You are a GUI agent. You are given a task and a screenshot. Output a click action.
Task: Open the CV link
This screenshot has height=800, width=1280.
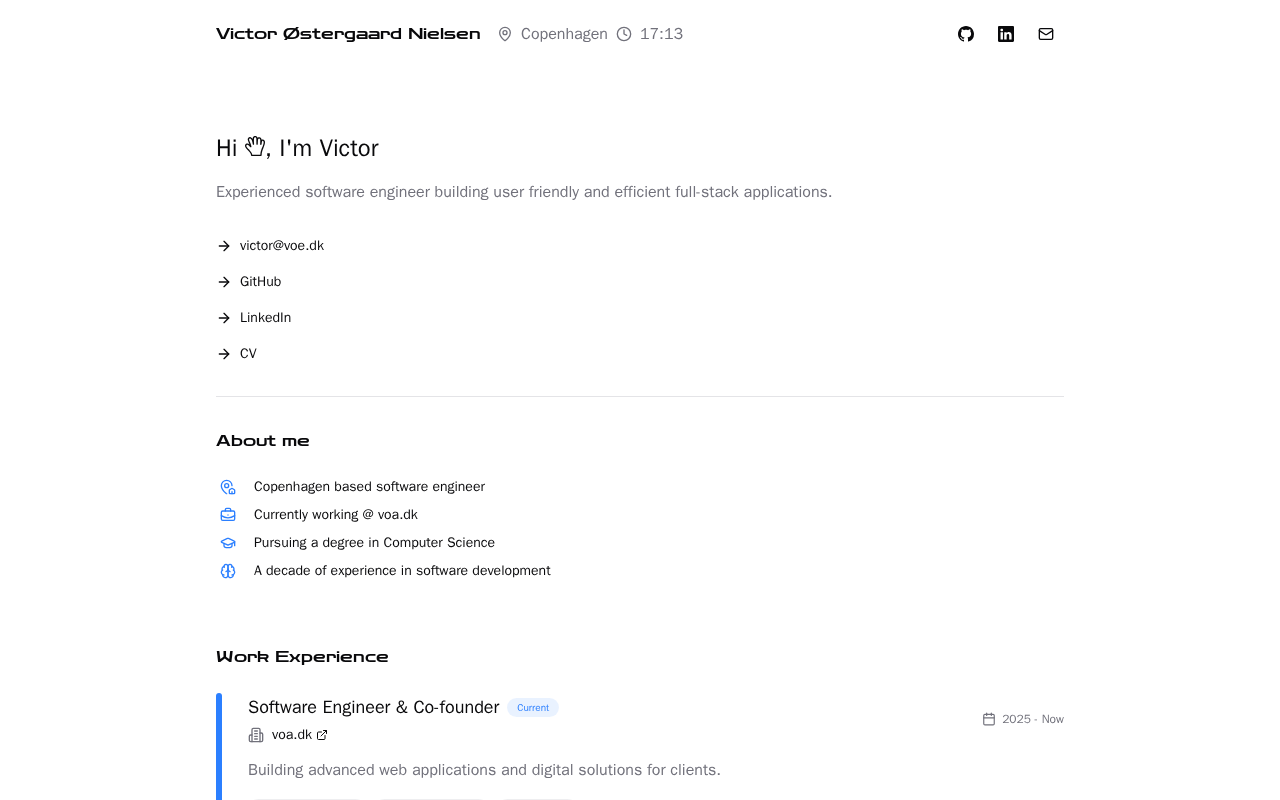coord(248,354)
